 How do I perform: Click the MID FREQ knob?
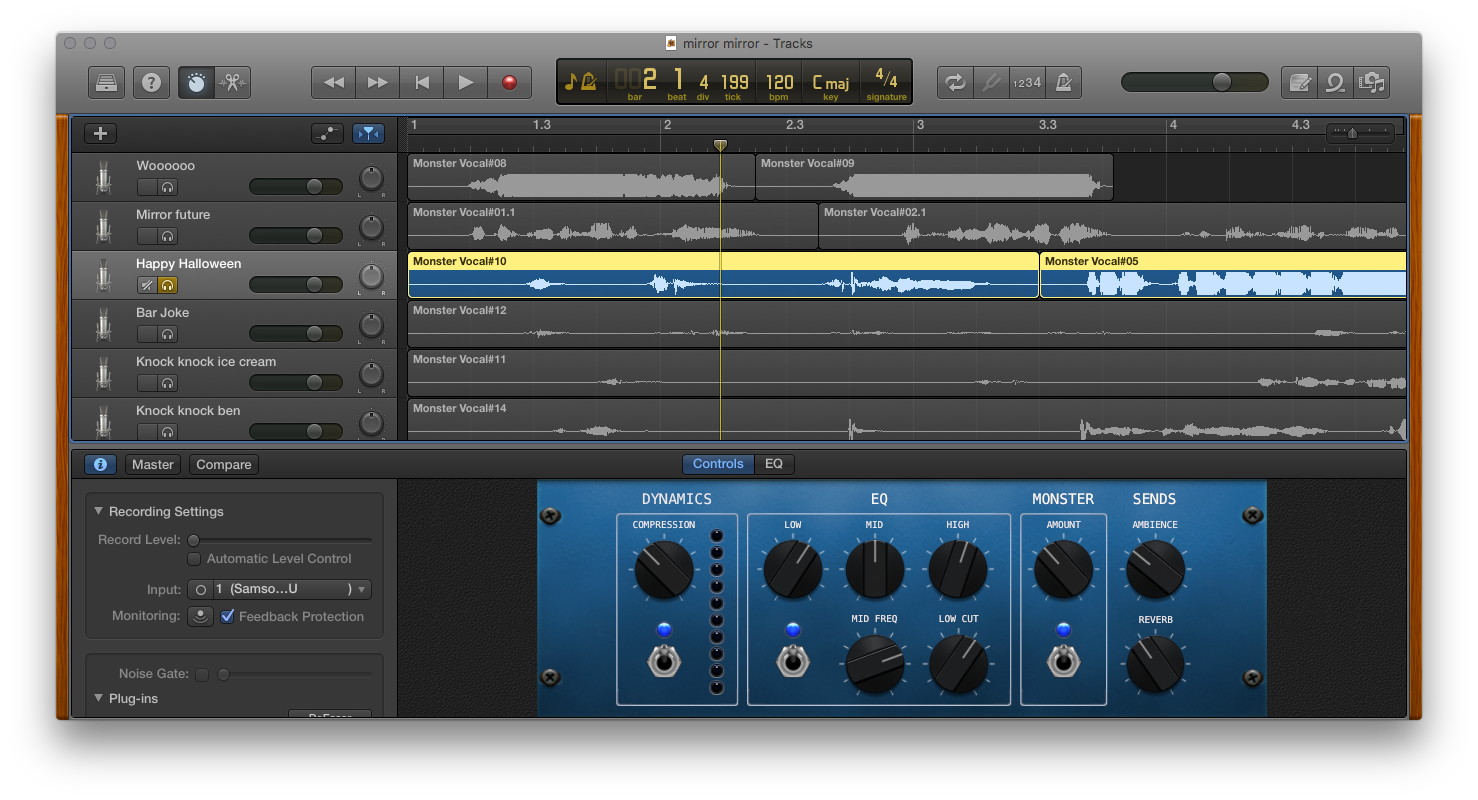point(875,663)
